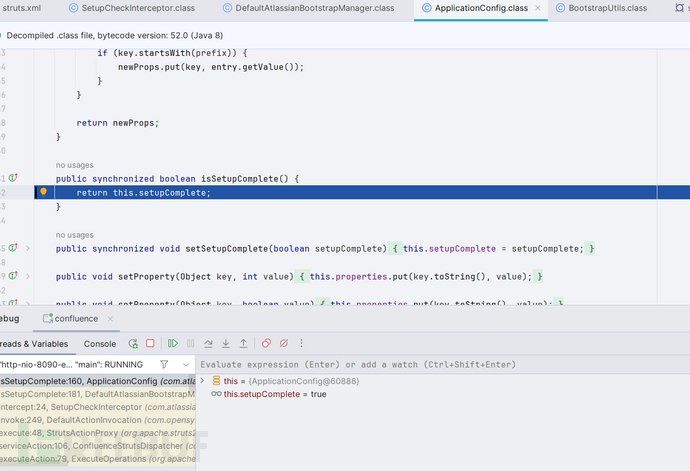Open the thread selector dropdown
This screenshot has width=690, height=471.
[x=186, y=365]
